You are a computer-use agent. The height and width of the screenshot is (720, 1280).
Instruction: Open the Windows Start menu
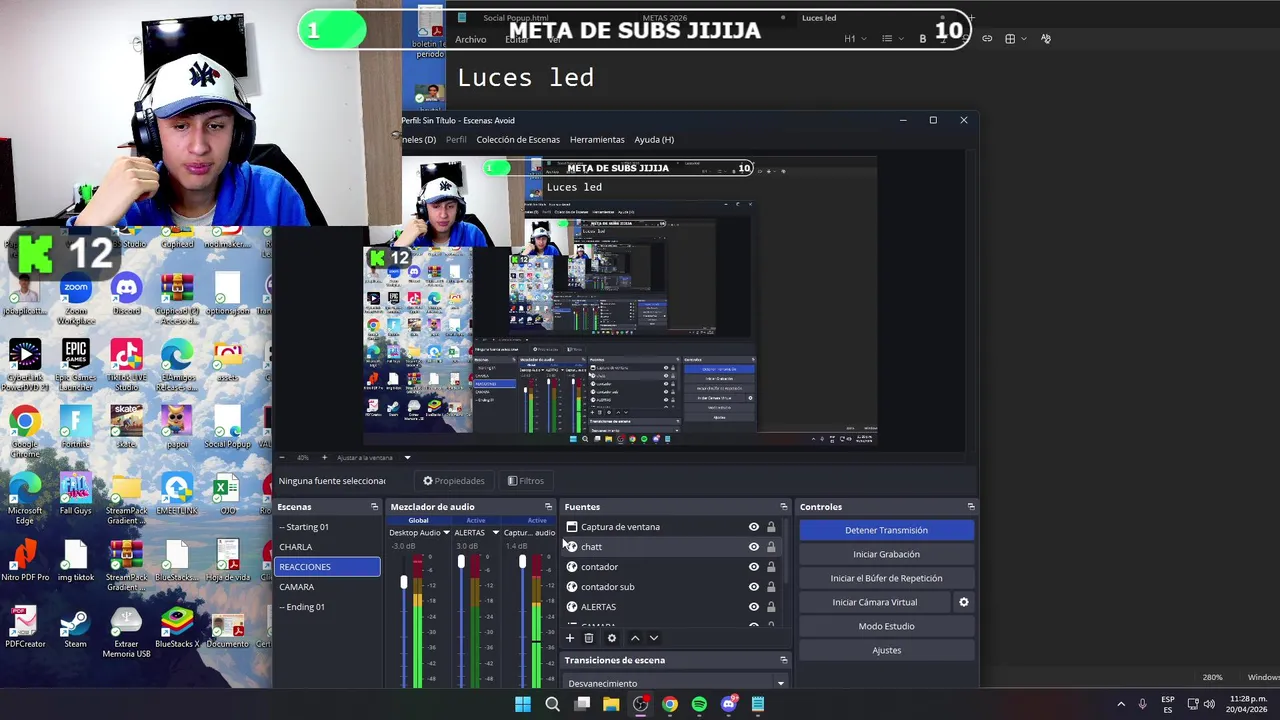point(523,704)
